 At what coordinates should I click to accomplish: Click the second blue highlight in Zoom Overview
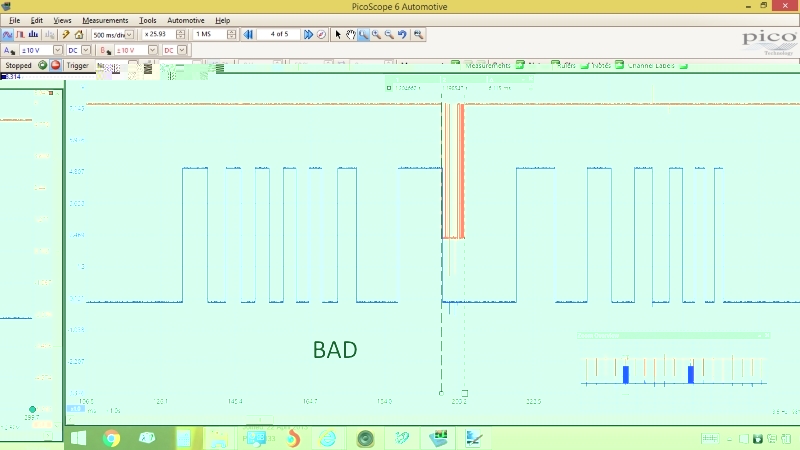[x=691, y=374]
